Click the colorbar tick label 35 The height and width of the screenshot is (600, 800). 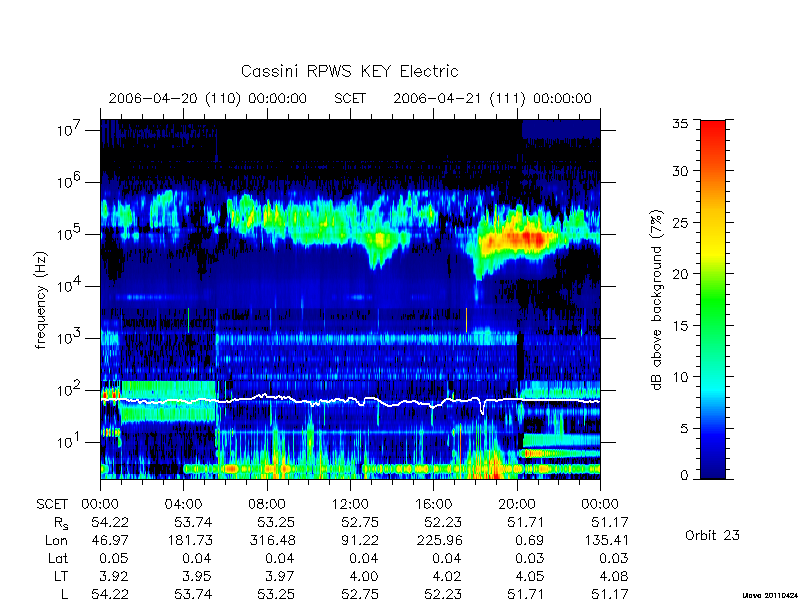679,123
